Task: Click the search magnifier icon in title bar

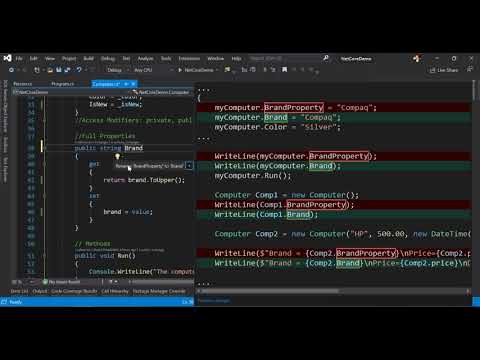Action: coord(326,58)
